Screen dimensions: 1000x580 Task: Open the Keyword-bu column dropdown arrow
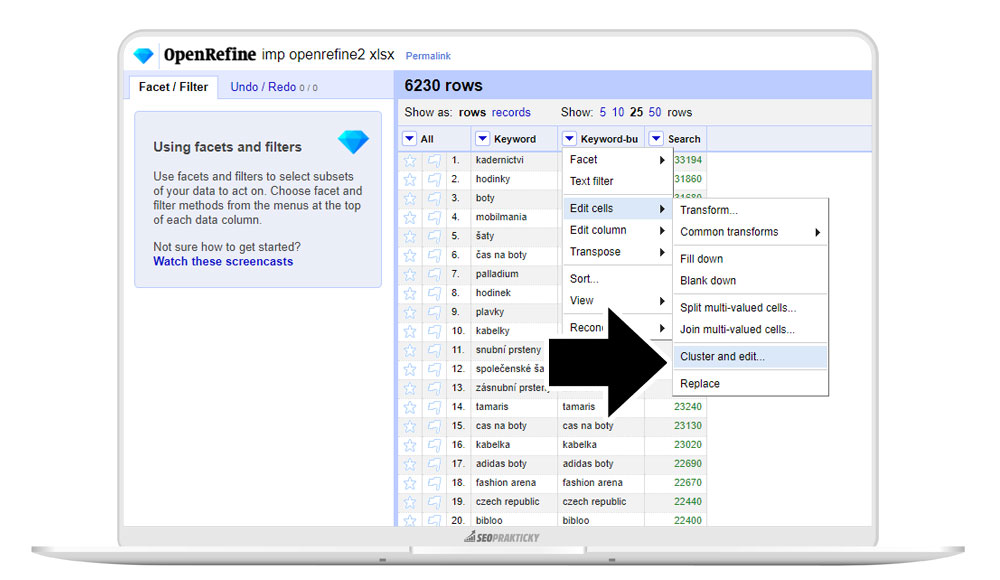coord(570,138)
